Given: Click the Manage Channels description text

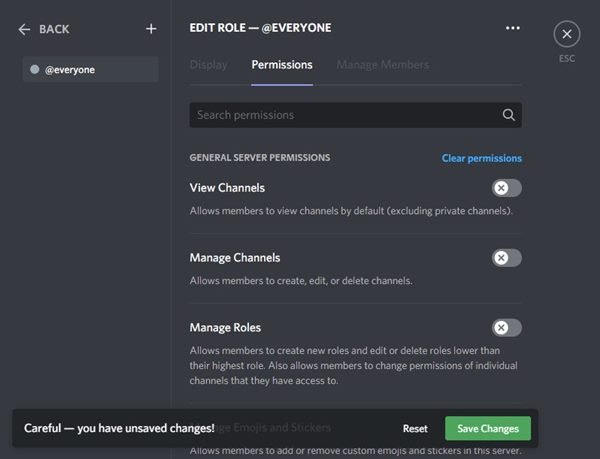Looking at the screenshot, I should click(x=301, y=281).
